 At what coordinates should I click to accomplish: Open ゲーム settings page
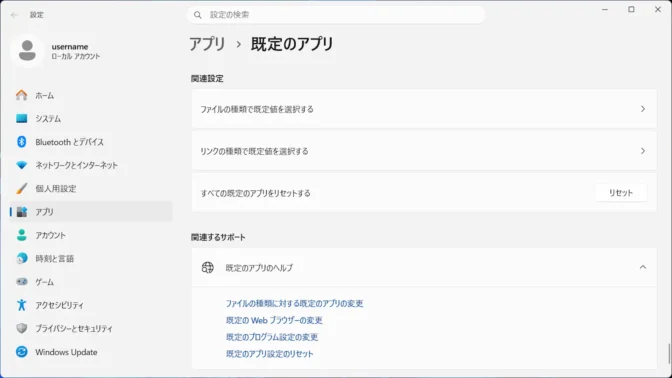point(91,282)
